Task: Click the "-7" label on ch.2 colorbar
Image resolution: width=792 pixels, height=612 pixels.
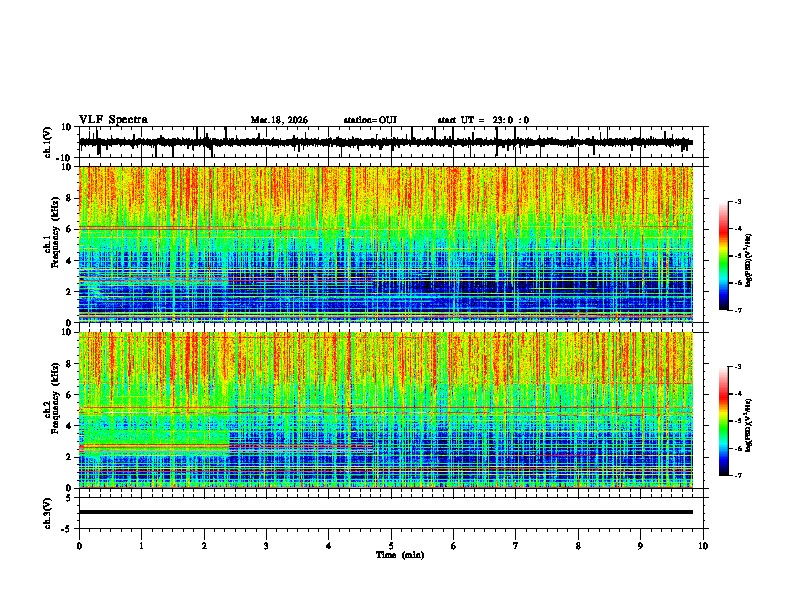Action: tap(738, 475)
